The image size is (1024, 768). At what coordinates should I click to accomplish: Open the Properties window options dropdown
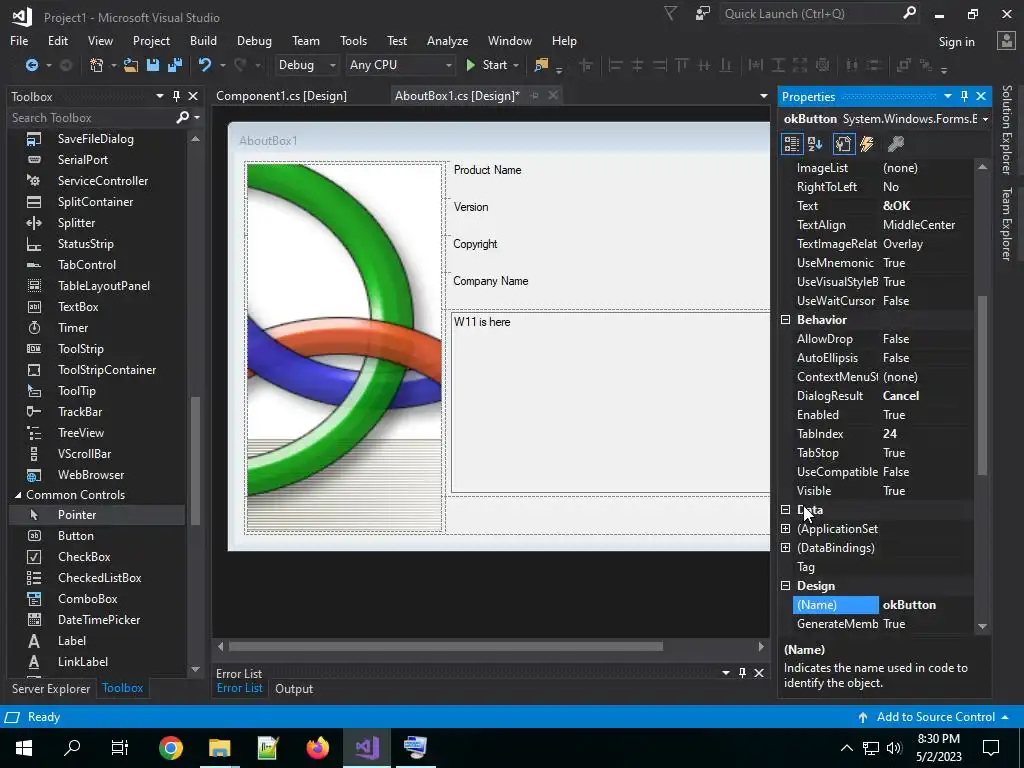[948, 96]
